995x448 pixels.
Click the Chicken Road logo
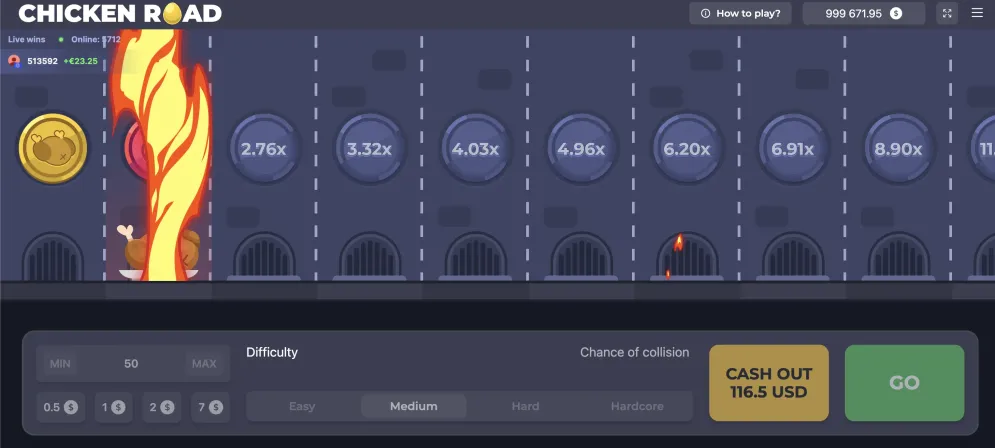click(120, 13)
